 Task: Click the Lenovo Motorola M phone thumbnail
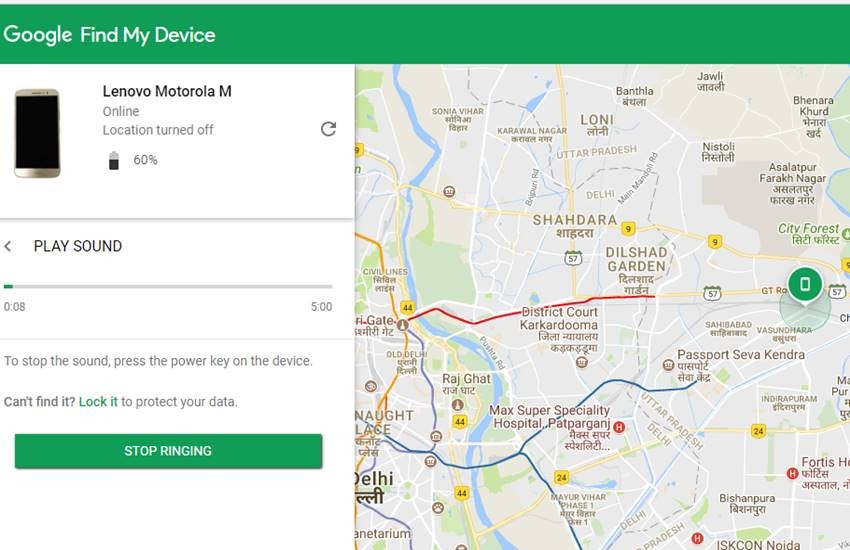(37, 133)
